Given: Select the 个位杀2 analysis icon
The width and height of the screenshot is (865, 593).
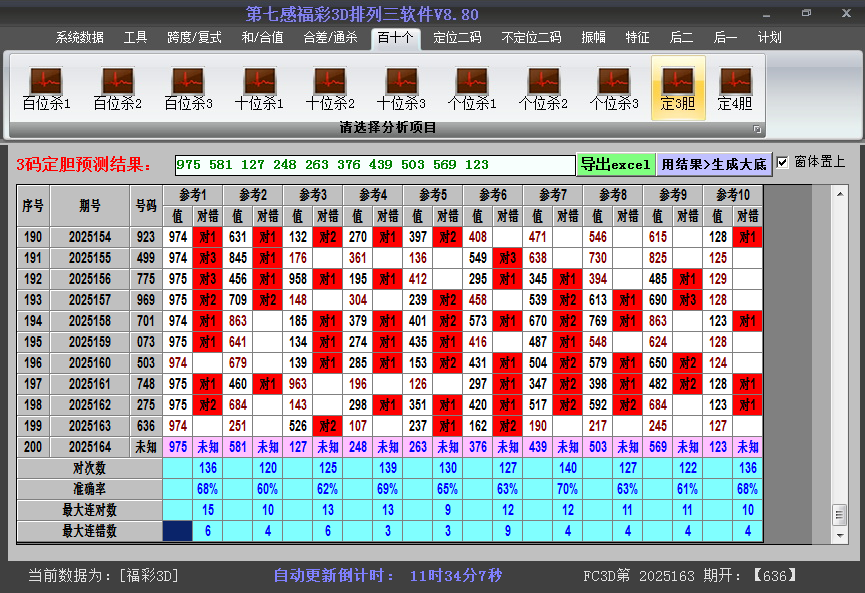Looking at the screenshot, I should coord(543,89).
